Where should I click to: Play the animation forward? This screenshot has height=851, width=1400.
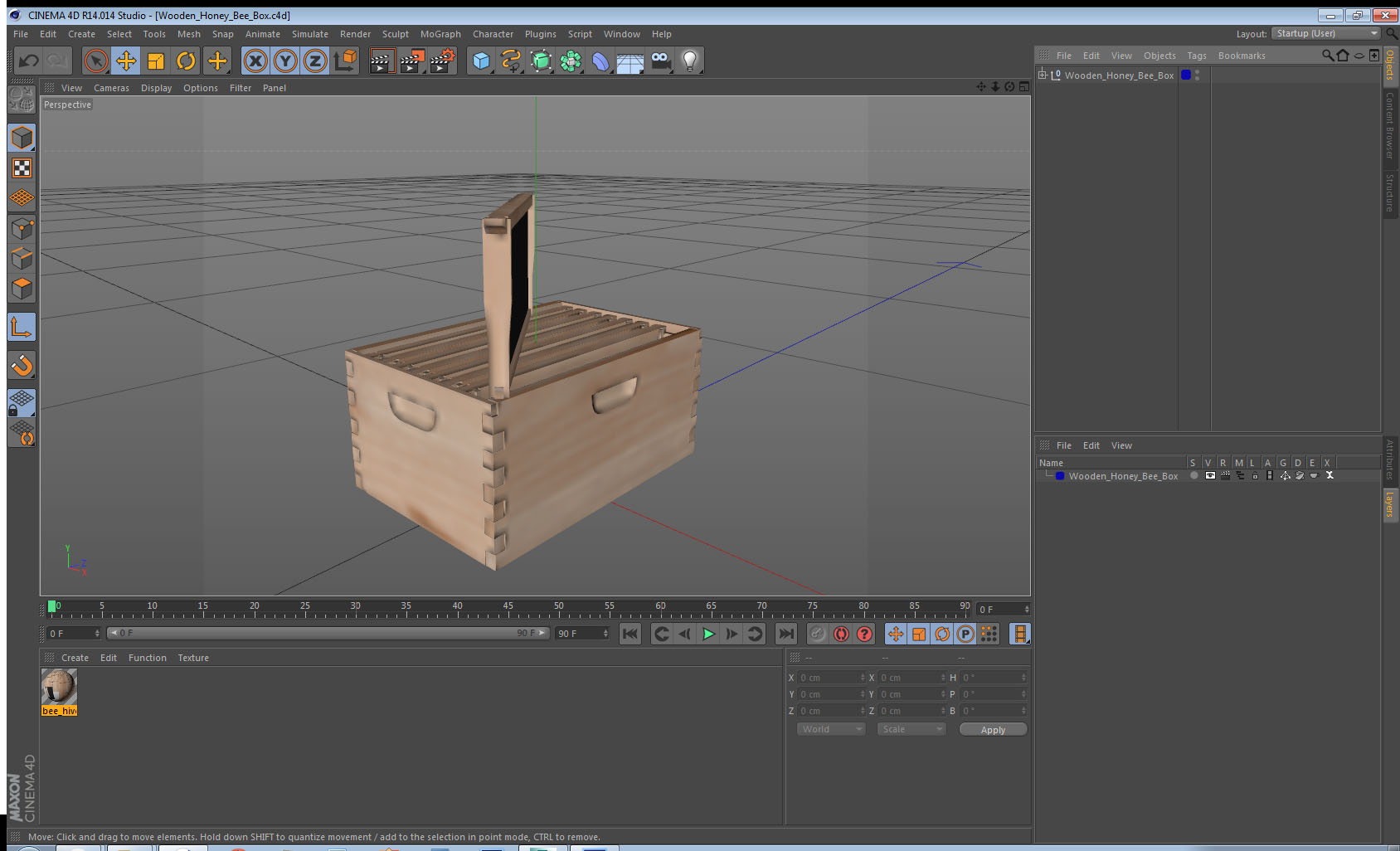(x=708, y=634)
